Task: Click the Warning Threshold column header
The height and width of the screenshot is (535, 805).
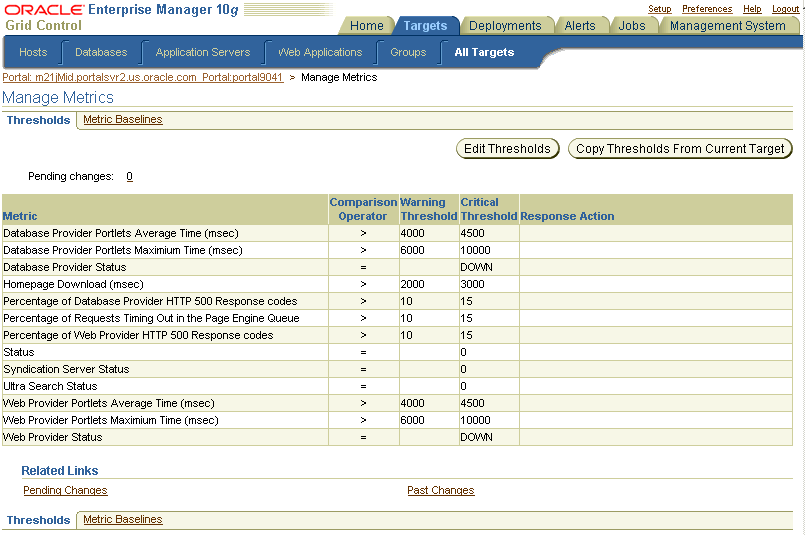Action: pyautogui.click(x=429, y=209)
